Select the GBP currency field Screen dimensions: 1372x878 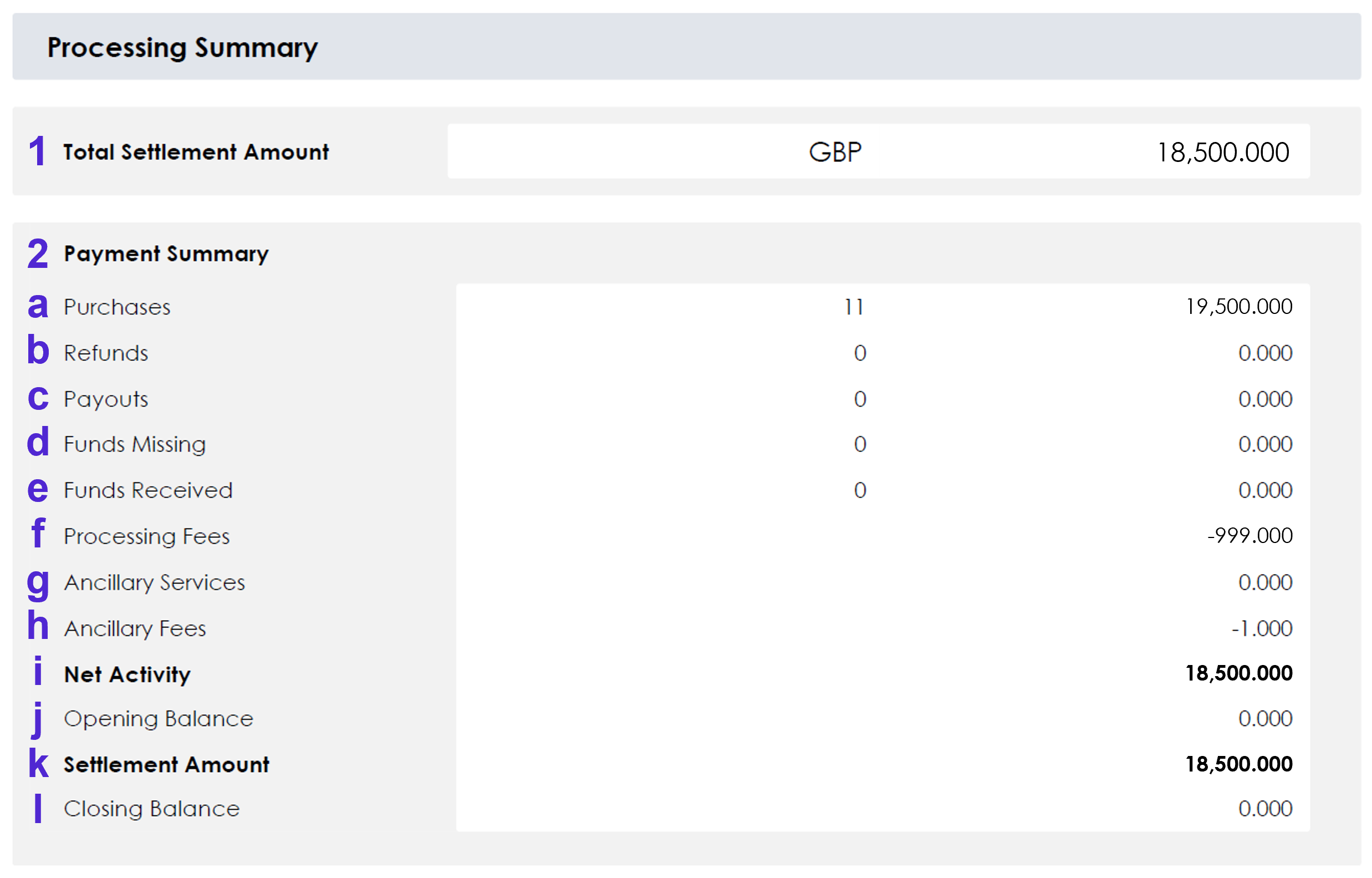click(835, 152)
